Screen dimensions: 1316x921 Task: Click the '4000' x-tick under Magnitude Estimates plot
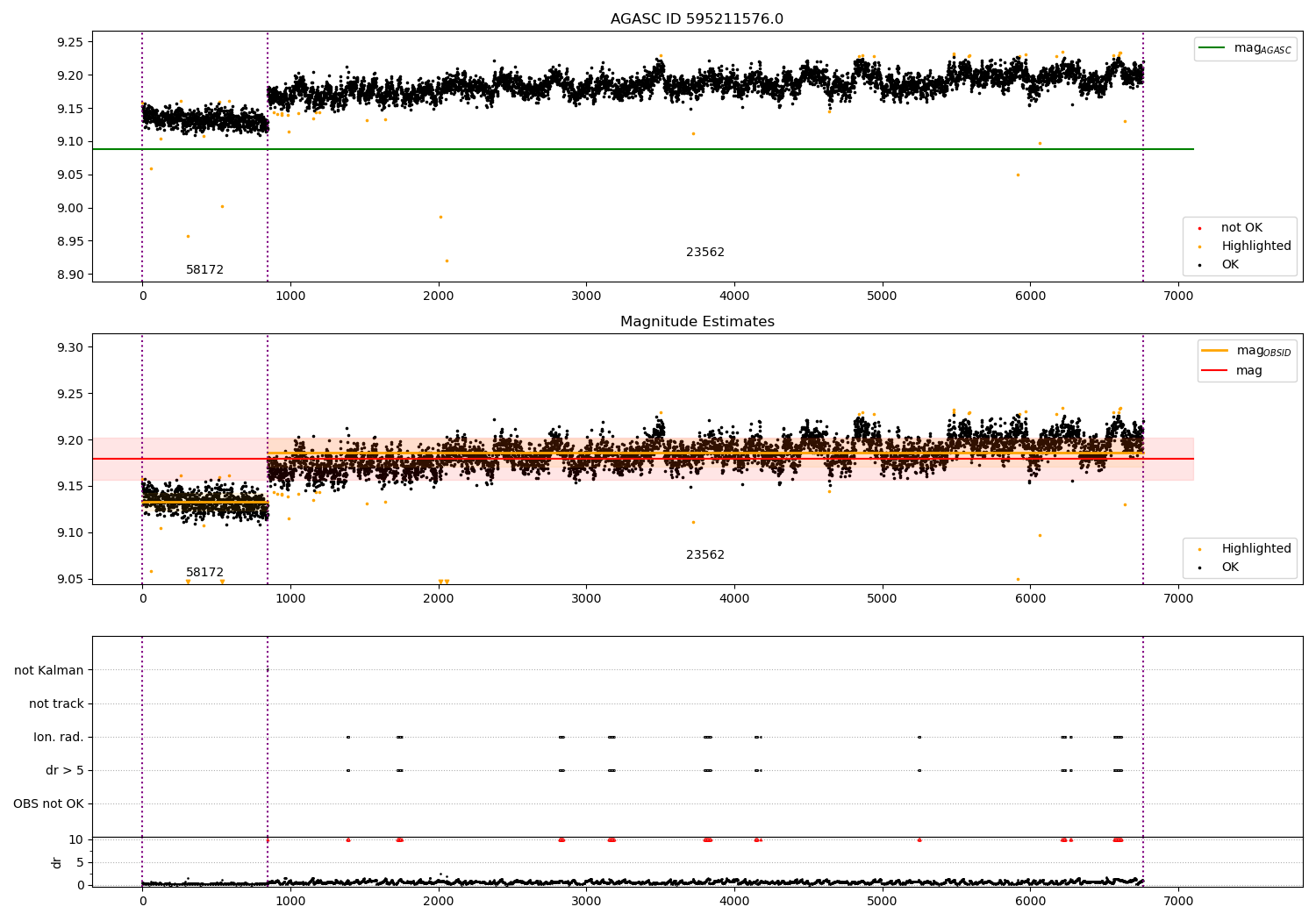click(x=734, y=599)
